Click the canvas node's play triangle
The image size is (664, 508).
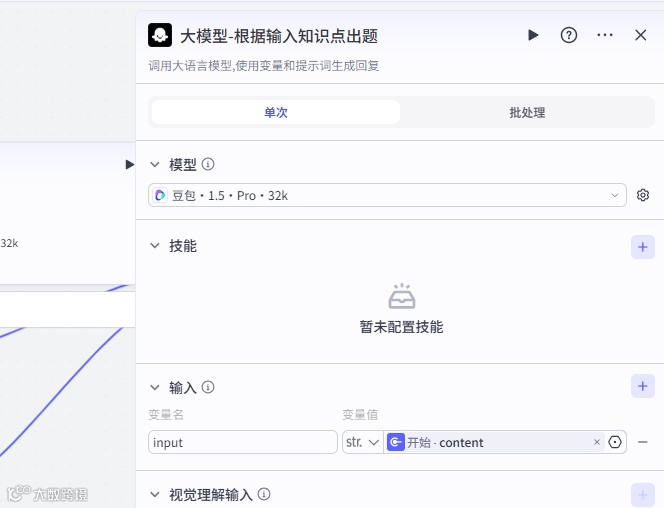click(130, 165)
